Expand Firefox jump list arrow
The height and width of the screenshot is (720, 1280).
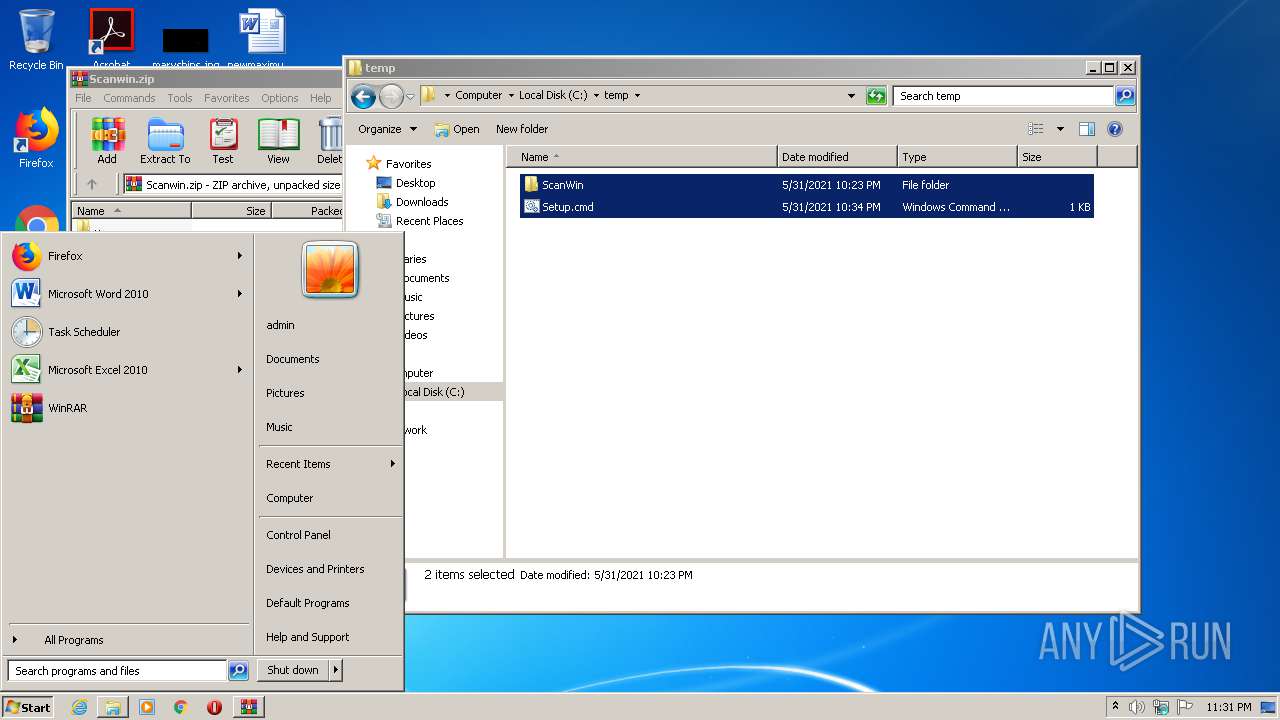click(x=240, y=256)
